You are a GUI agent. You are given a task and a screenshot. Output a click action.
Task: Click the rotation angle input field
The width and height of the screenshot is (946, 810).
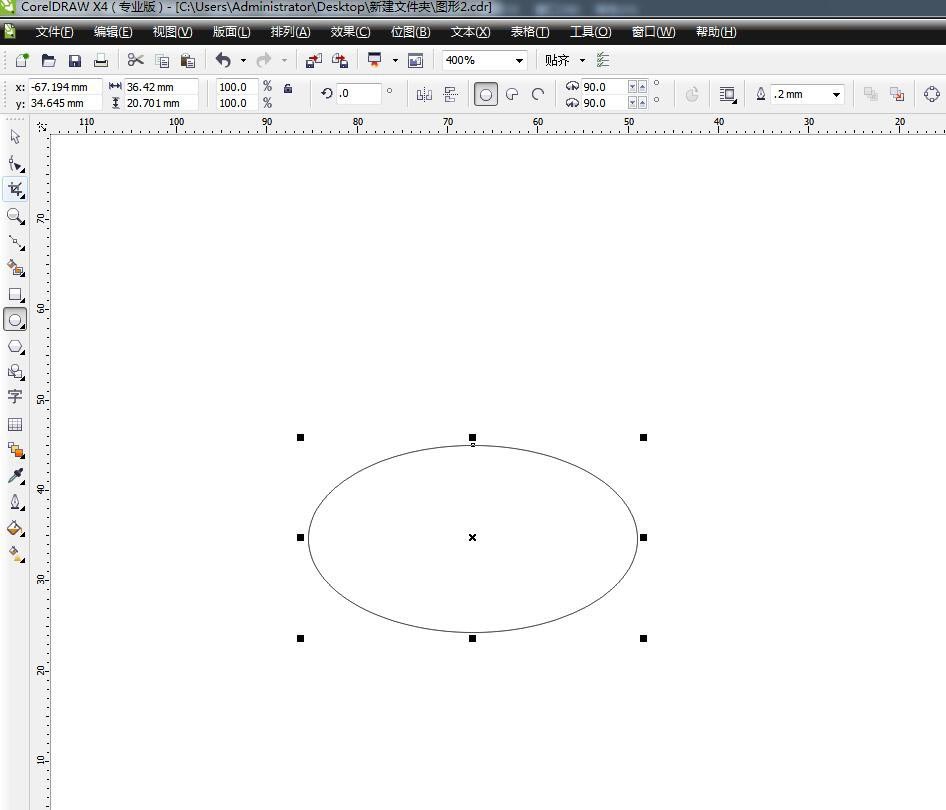(359, 94)
